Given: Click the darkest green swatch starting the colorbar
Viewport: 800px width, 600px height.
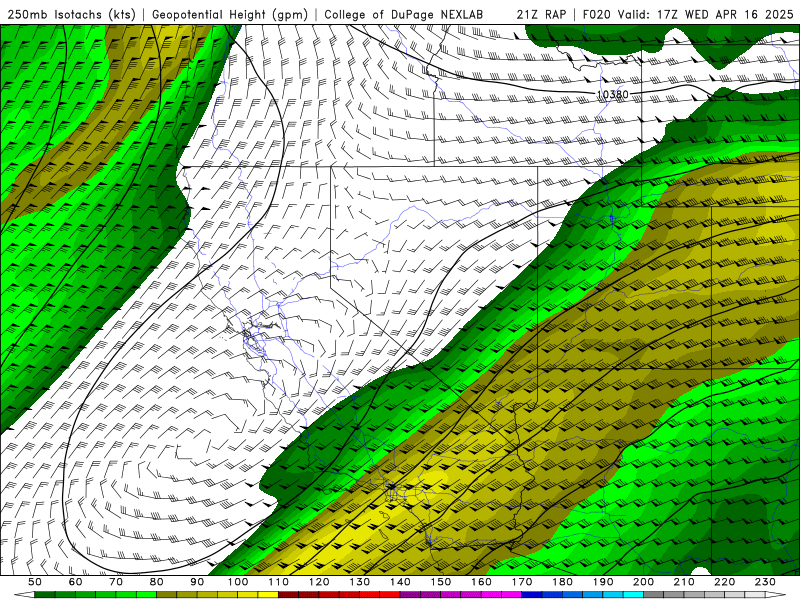Looking at the screenshot, I should coord(45,595).
